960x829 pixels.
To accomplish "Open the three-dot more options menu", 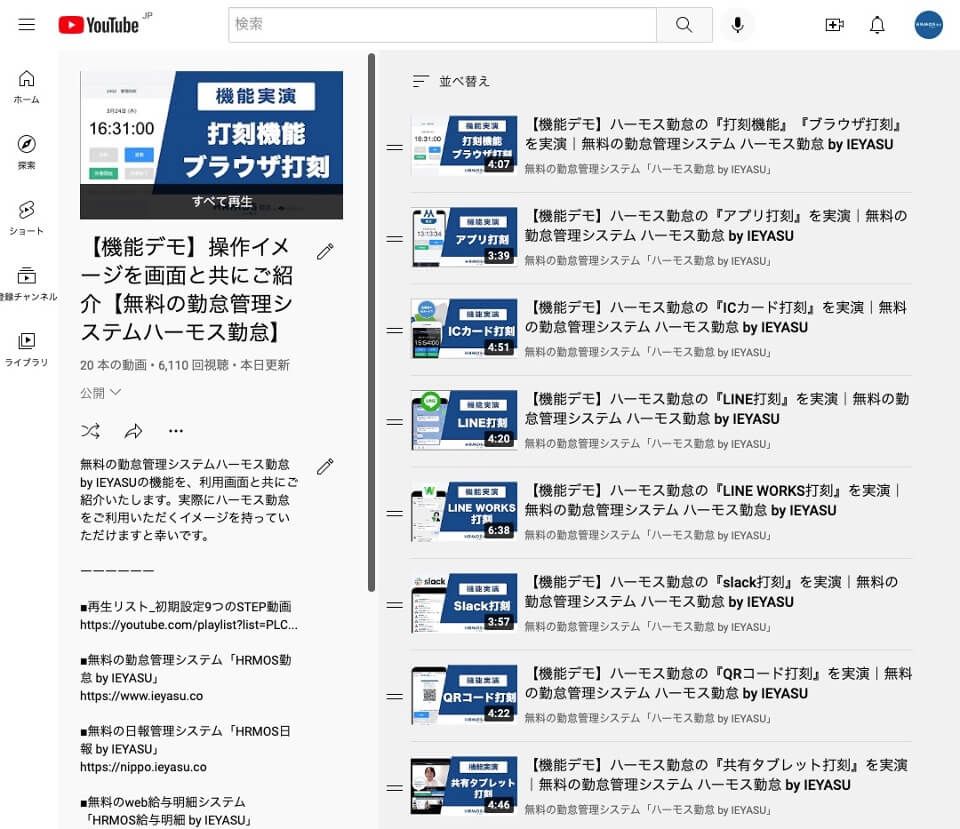I will click(x=176, y=431).
